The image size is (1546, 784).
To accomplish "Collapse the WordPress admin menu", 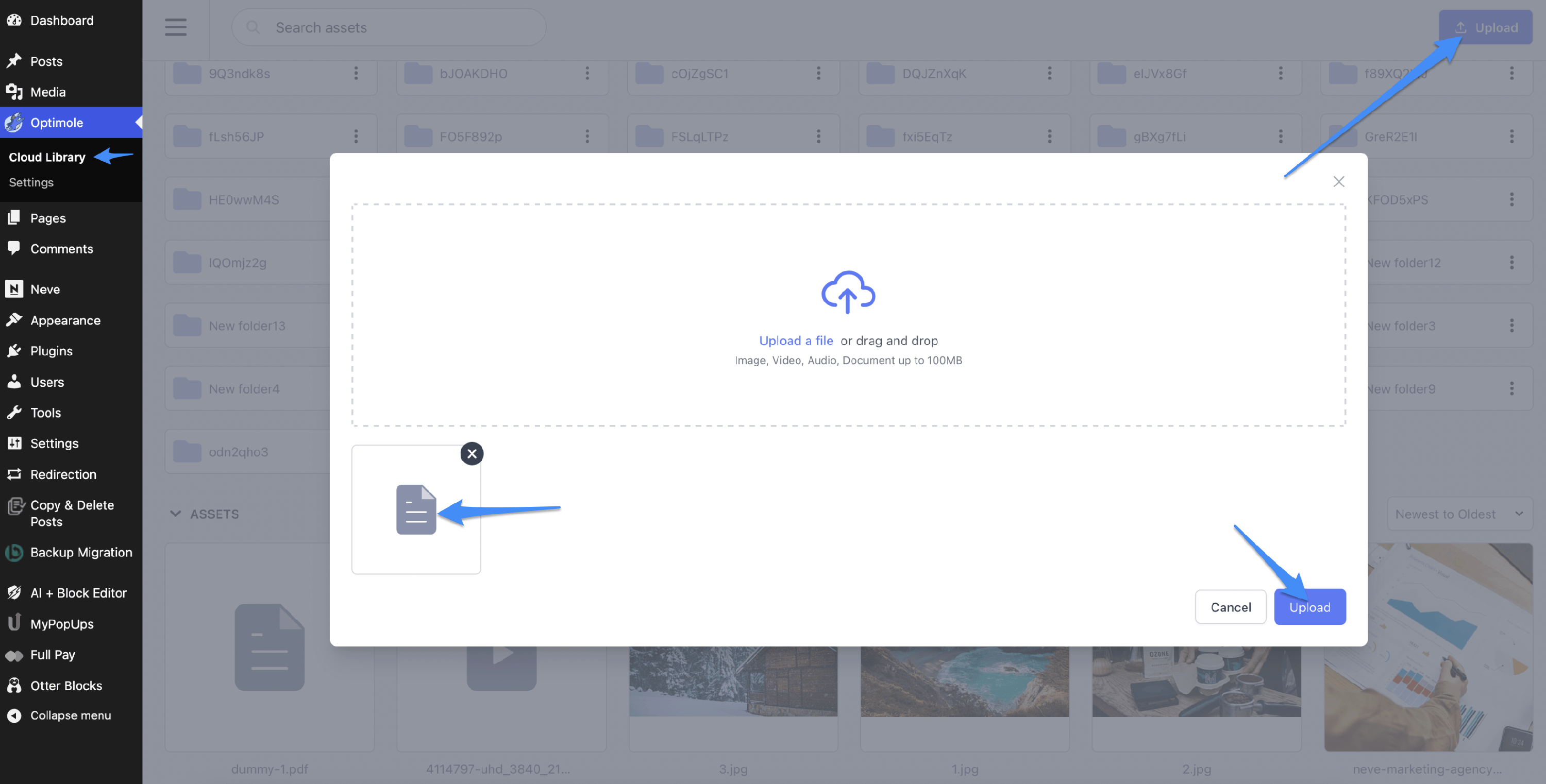I will (70, 715).
